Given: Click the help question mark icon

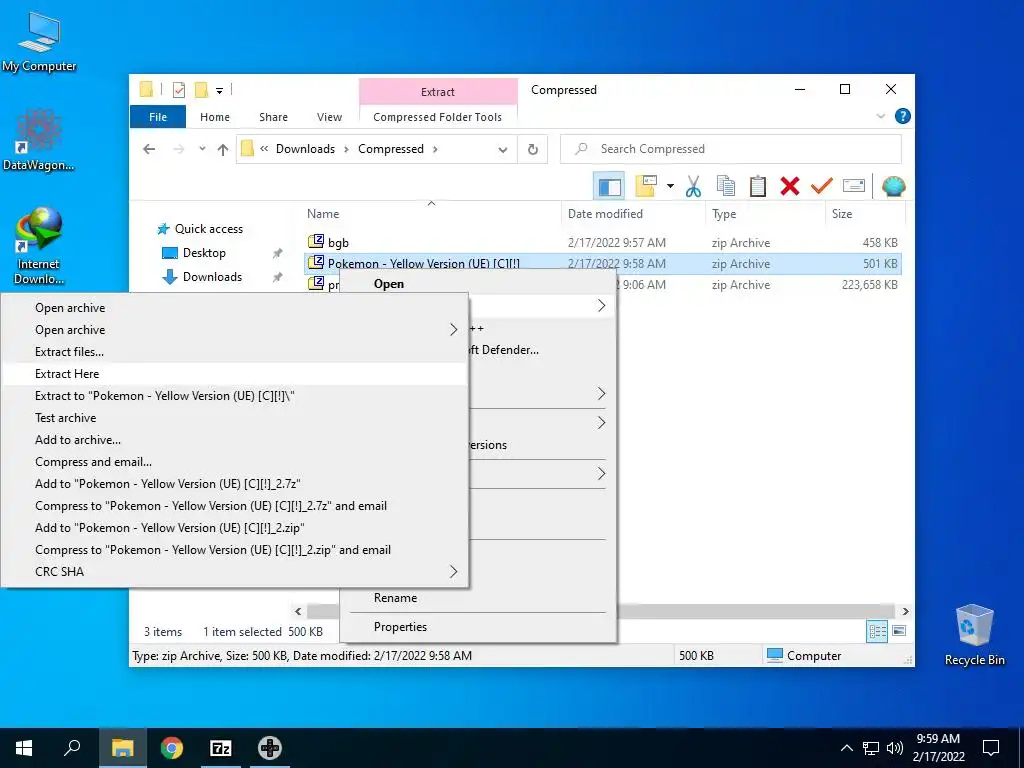Looking at the screenshot, I should click(903, 116).
